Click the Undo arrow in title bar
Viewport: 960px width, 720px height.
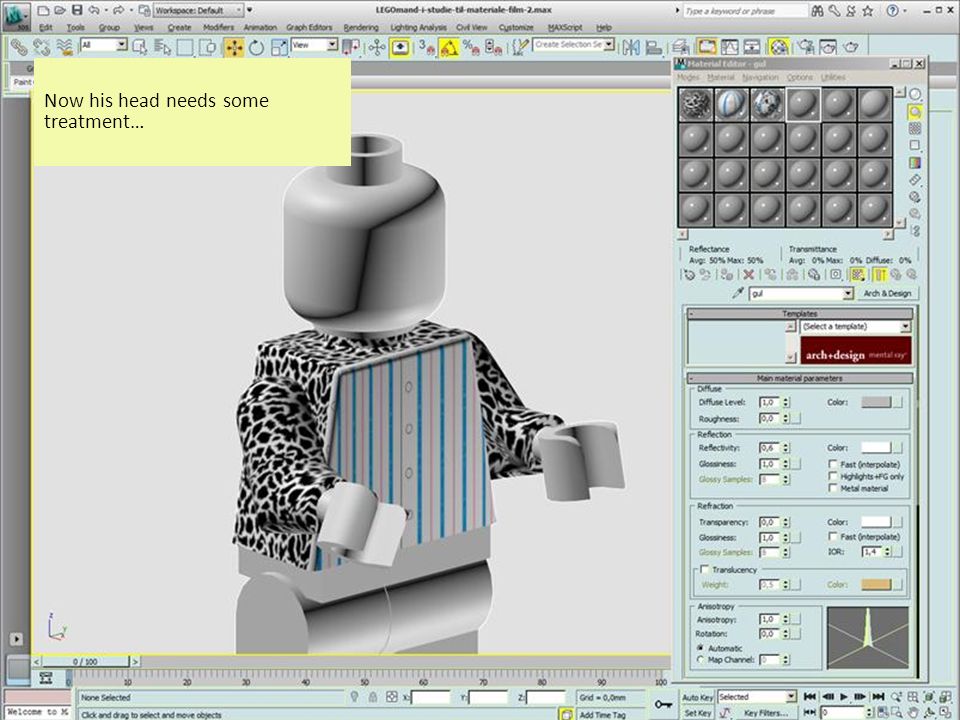(x=94, y=10)
